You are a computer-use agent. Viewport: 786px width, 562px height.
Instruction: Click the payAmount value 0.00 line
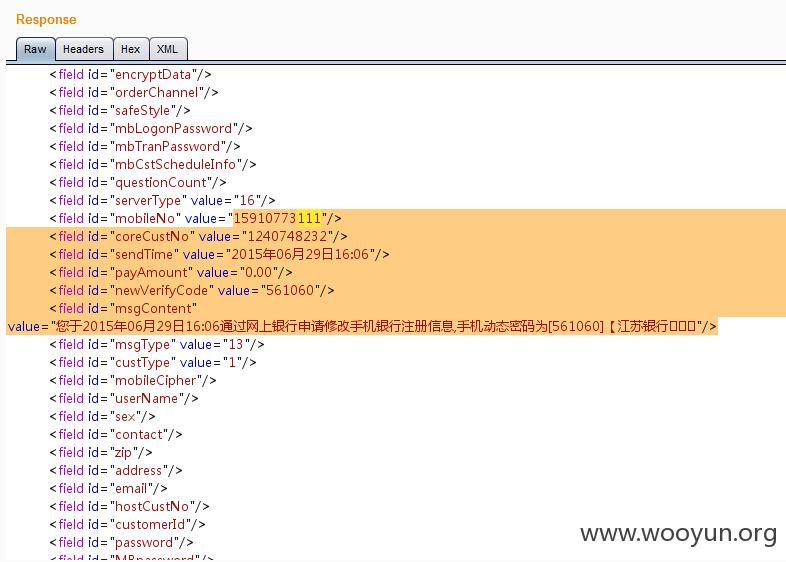click(x=171, y=273)
